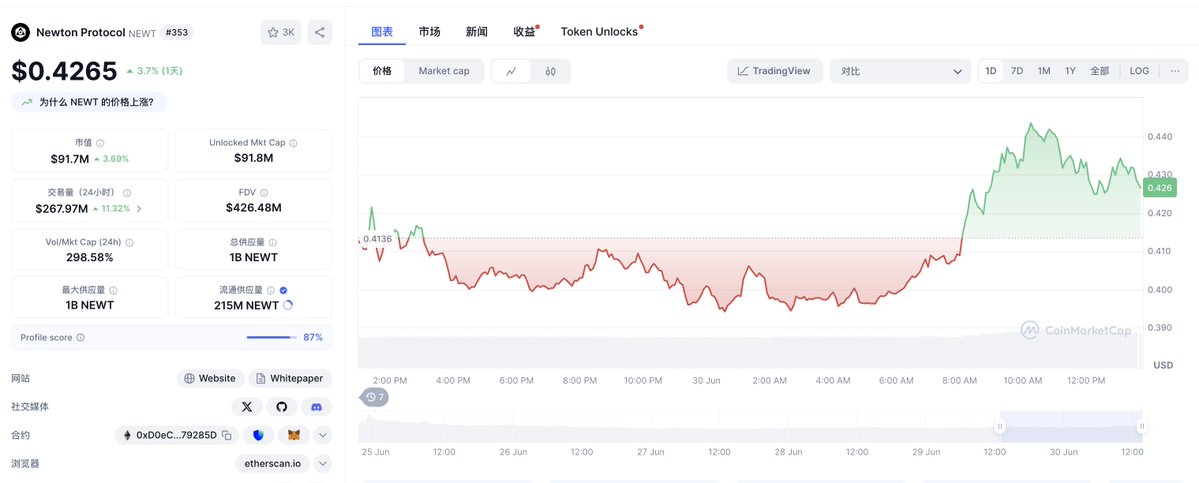Select the Market cap chart tab
This screenshot has width=1199, height=483.
[444, 71]
